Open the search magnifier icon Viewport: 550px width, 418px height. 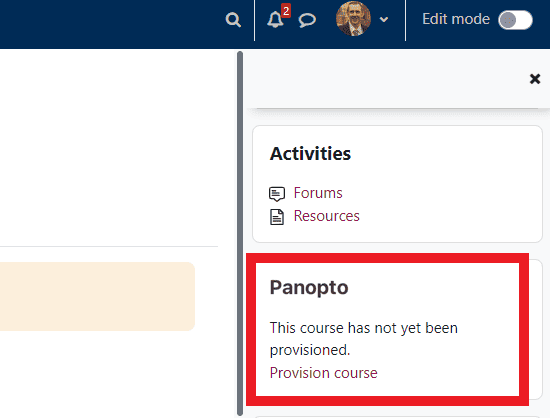(x=233, y=20)
